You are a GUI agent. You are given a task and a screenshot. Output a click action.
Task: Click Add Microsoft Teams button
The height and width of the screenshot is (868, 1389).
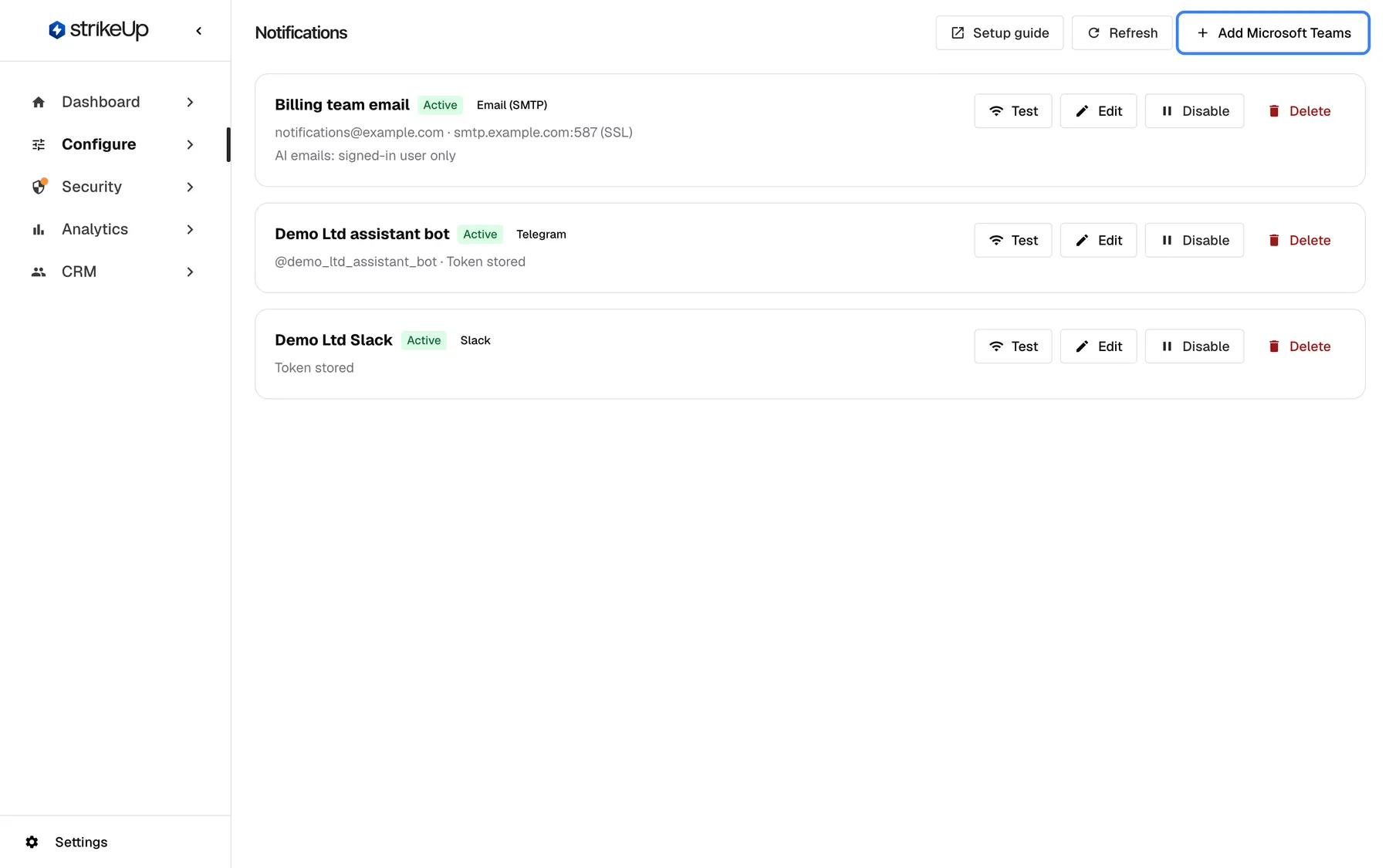pyautogui.click(x=1273, y=32)
